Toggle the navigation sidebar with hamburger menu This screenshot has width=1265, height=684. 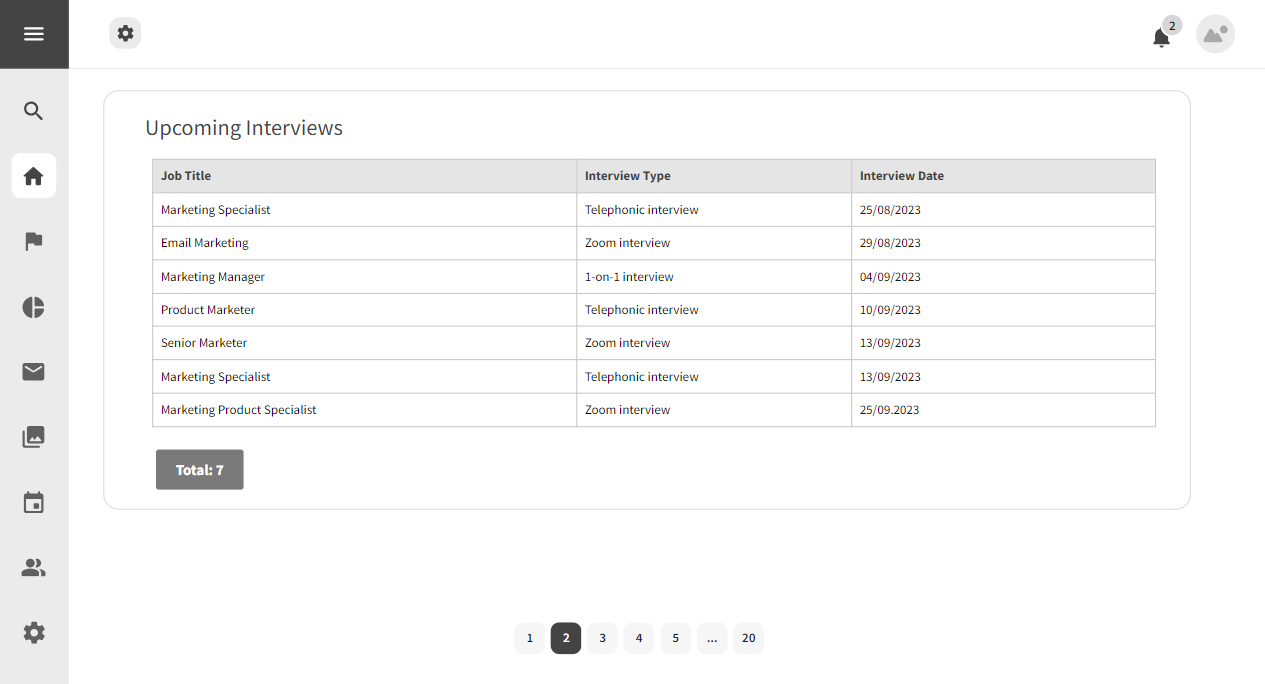[x=33, y=33]
